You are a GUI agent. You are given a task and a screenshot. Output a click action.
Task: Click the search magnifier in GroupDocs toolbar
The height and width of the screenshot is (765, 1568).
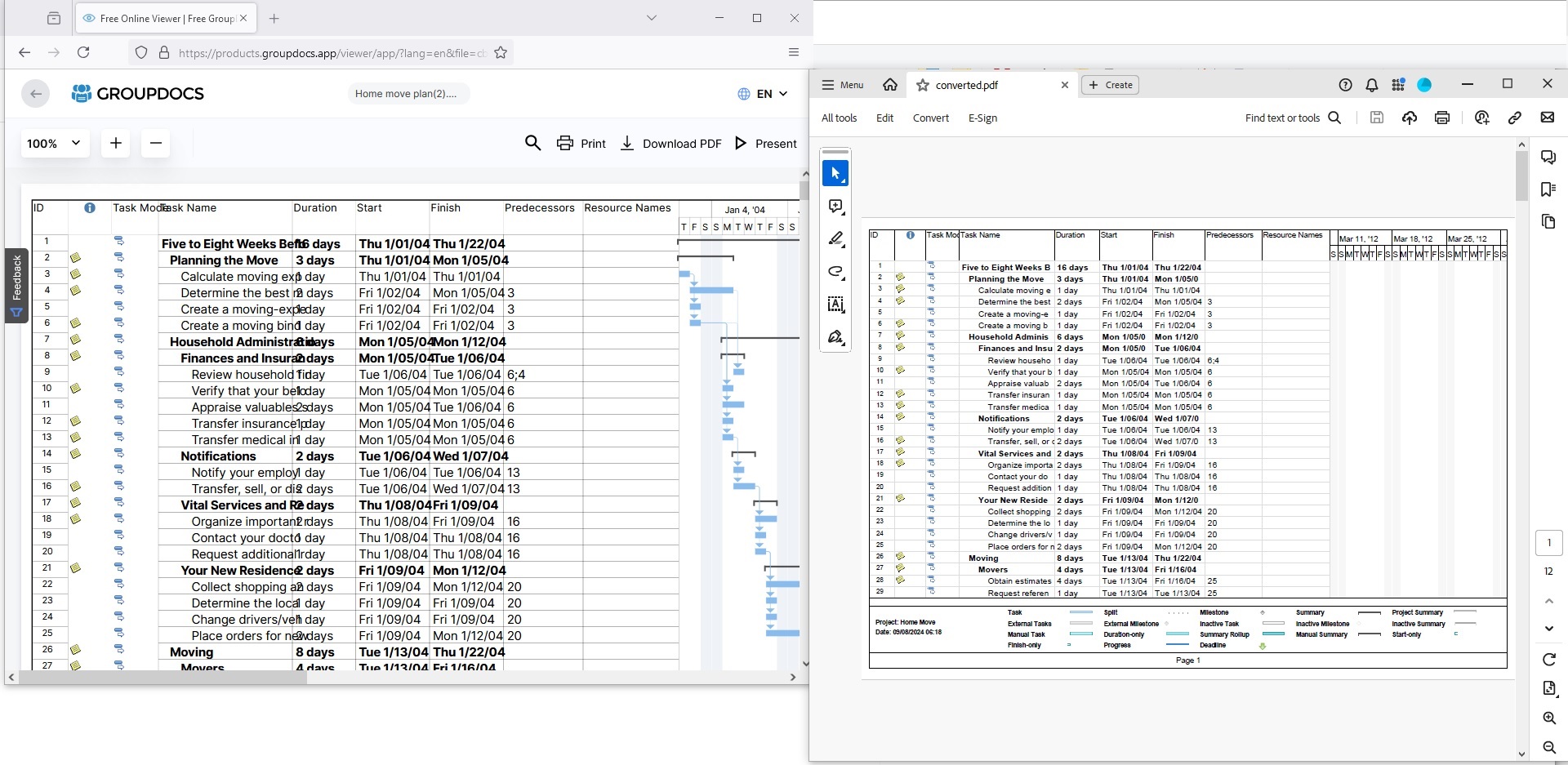pos(532,144)
